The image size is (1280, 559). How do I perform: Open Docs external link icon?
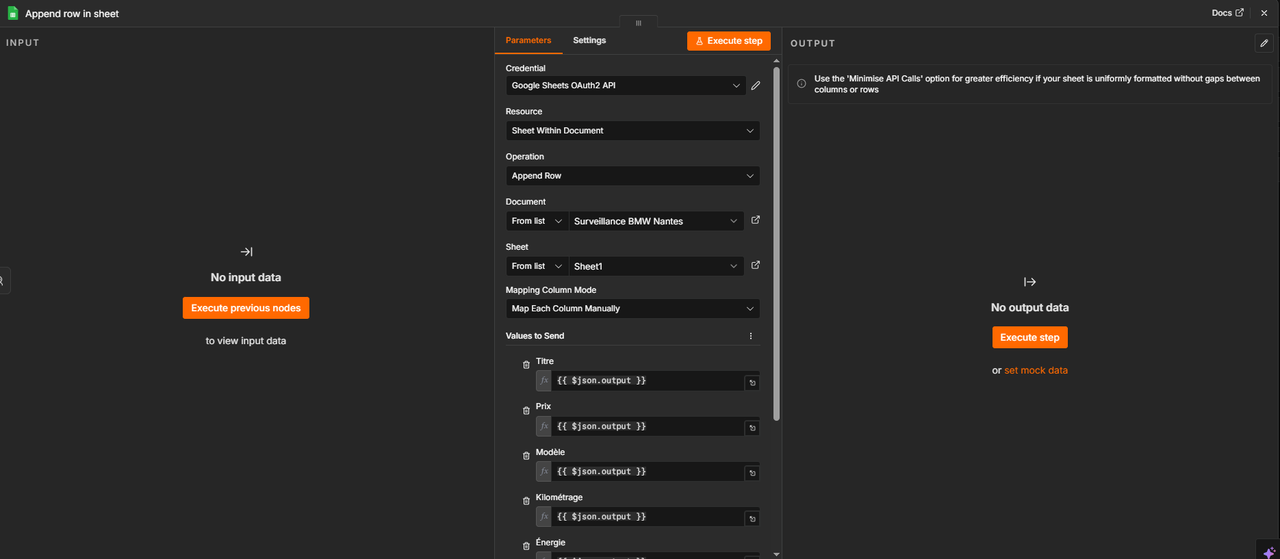tap(1240, 13)
